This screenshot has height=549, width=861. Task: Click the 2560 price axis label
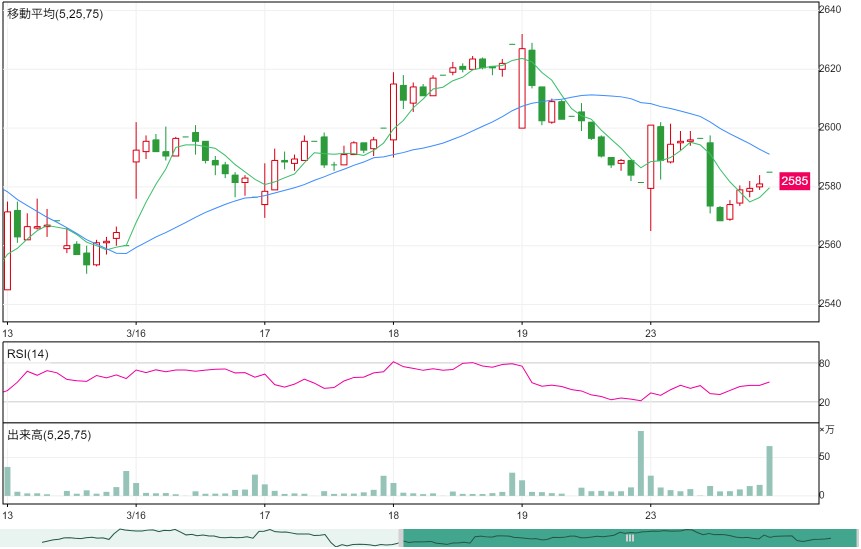(x=829, y=244)
